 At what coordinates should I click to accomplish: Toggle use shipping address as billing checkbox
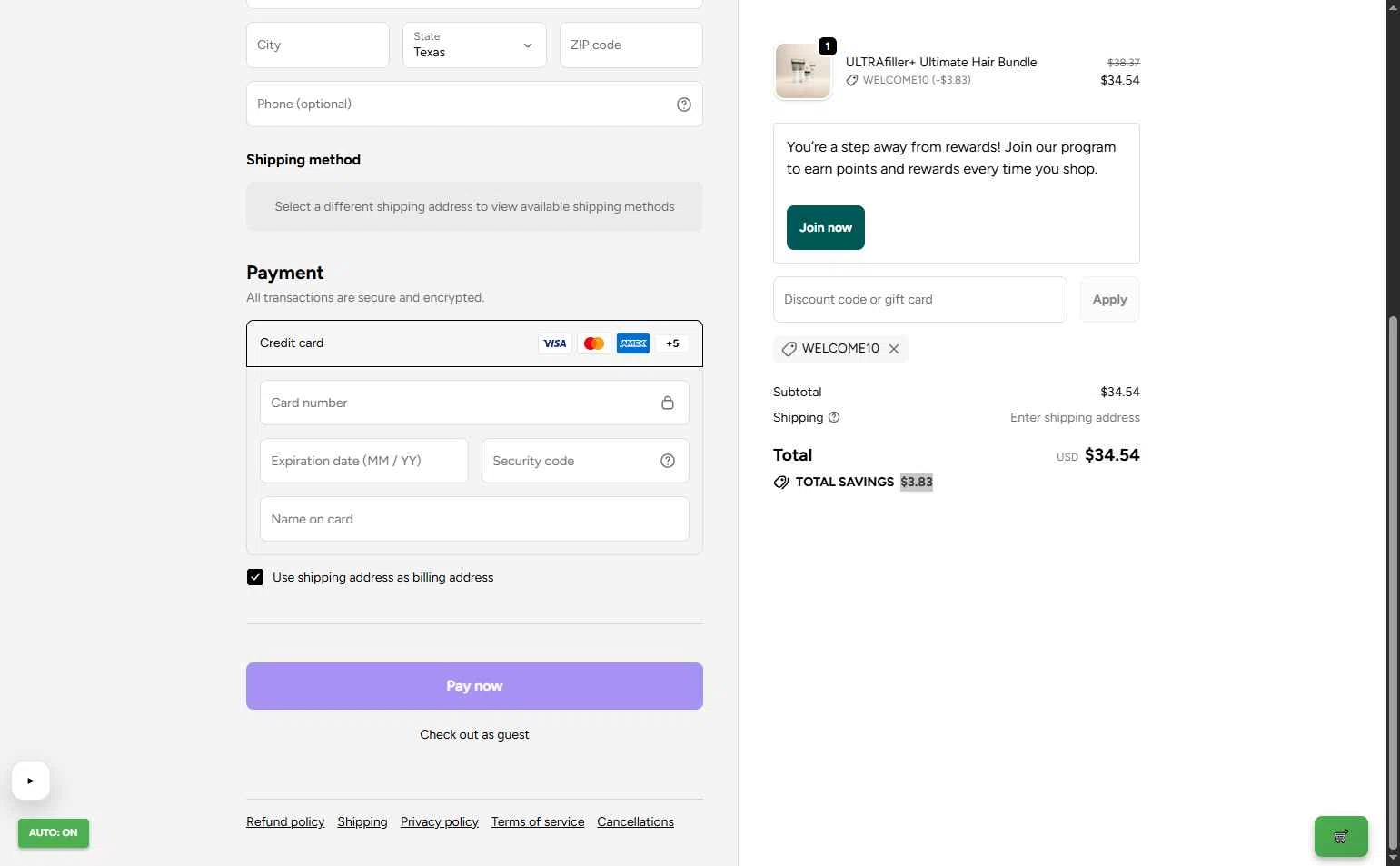point(255,577)
